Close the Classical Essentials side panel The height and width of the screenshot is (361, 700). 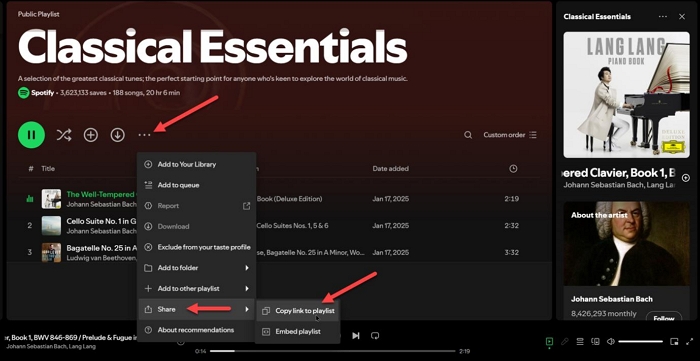coord(682,17)
